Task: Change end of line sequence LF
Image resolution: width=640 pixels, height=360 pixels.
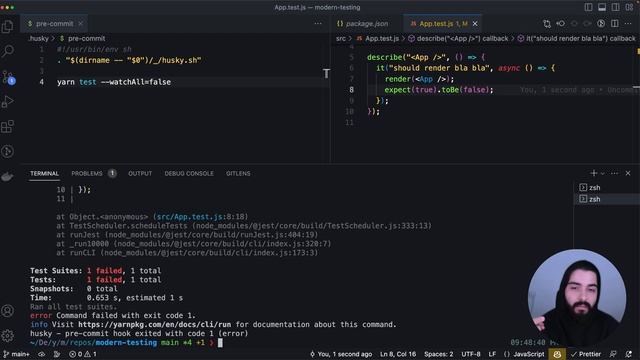Action: pyautogui.click(x=492, y=354)
